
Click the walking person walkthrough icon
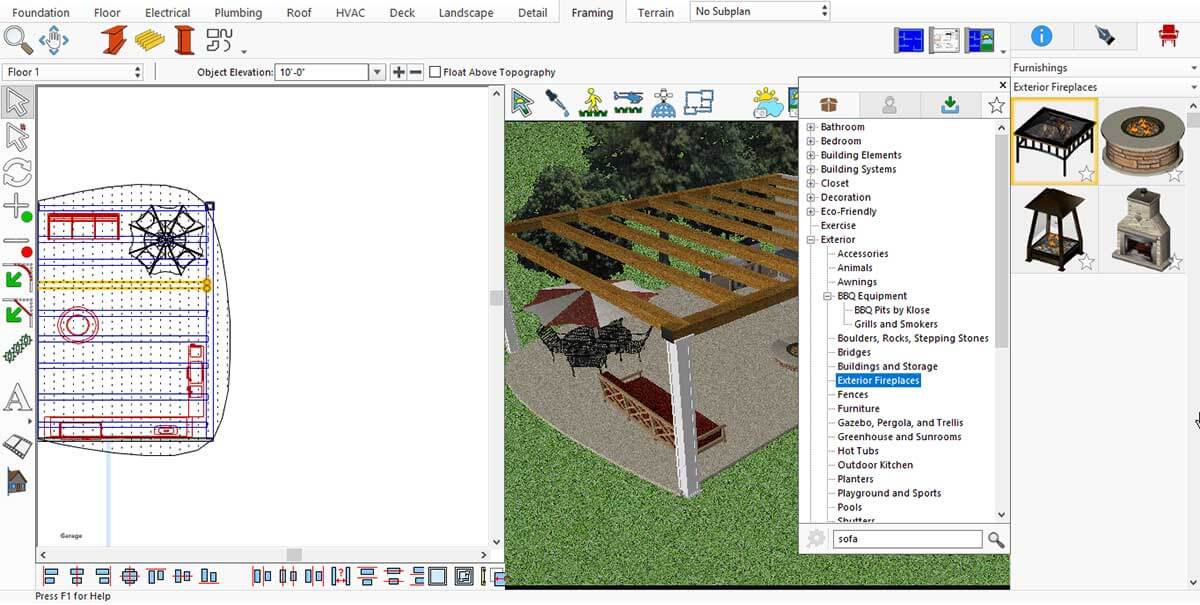(x=593, y=102)
